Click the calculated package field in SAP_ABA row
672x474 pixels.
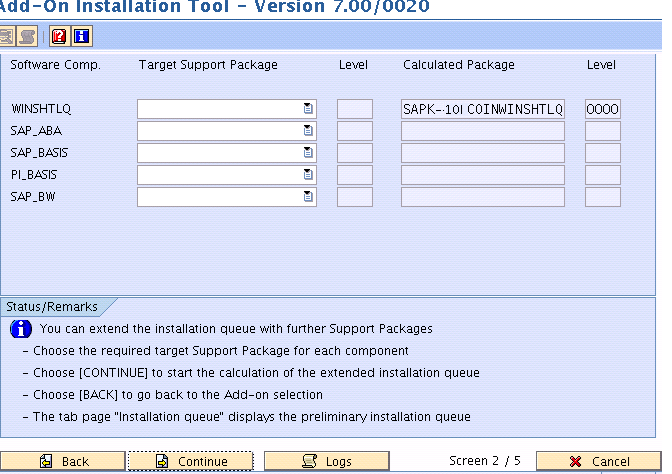click(x=483, y=131)
